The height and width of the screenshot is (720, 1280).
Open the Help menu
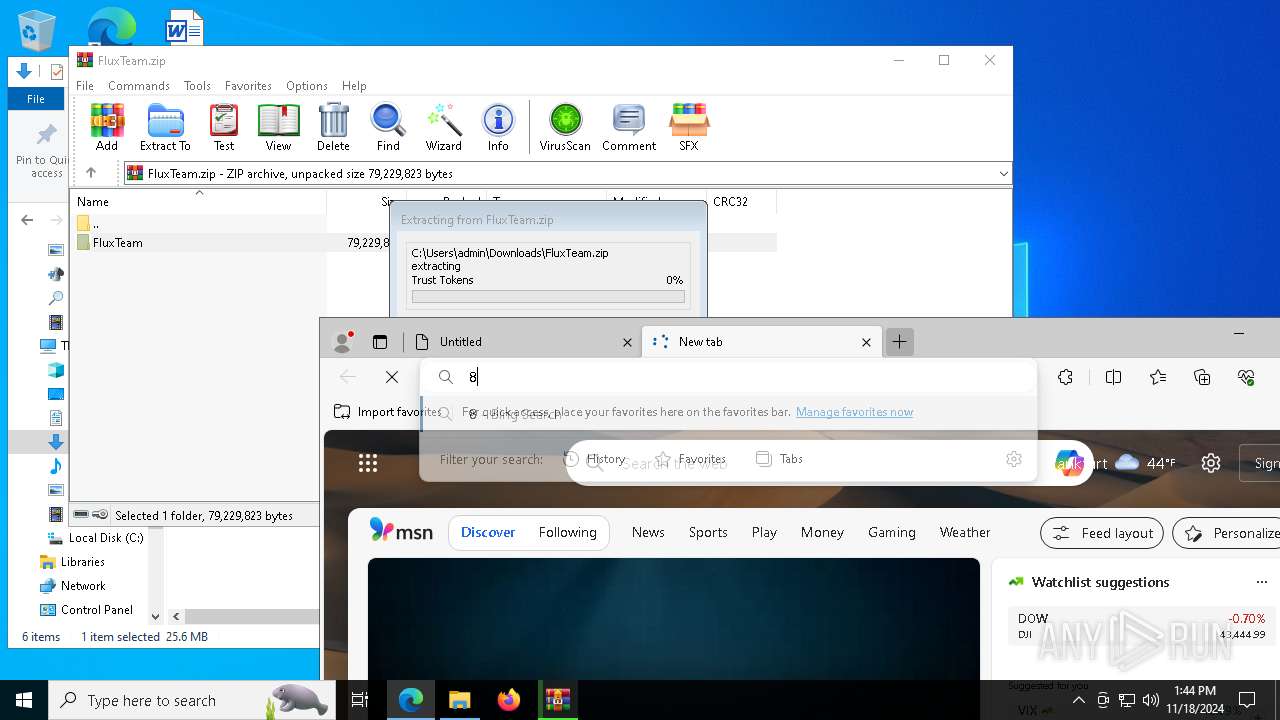354,86
